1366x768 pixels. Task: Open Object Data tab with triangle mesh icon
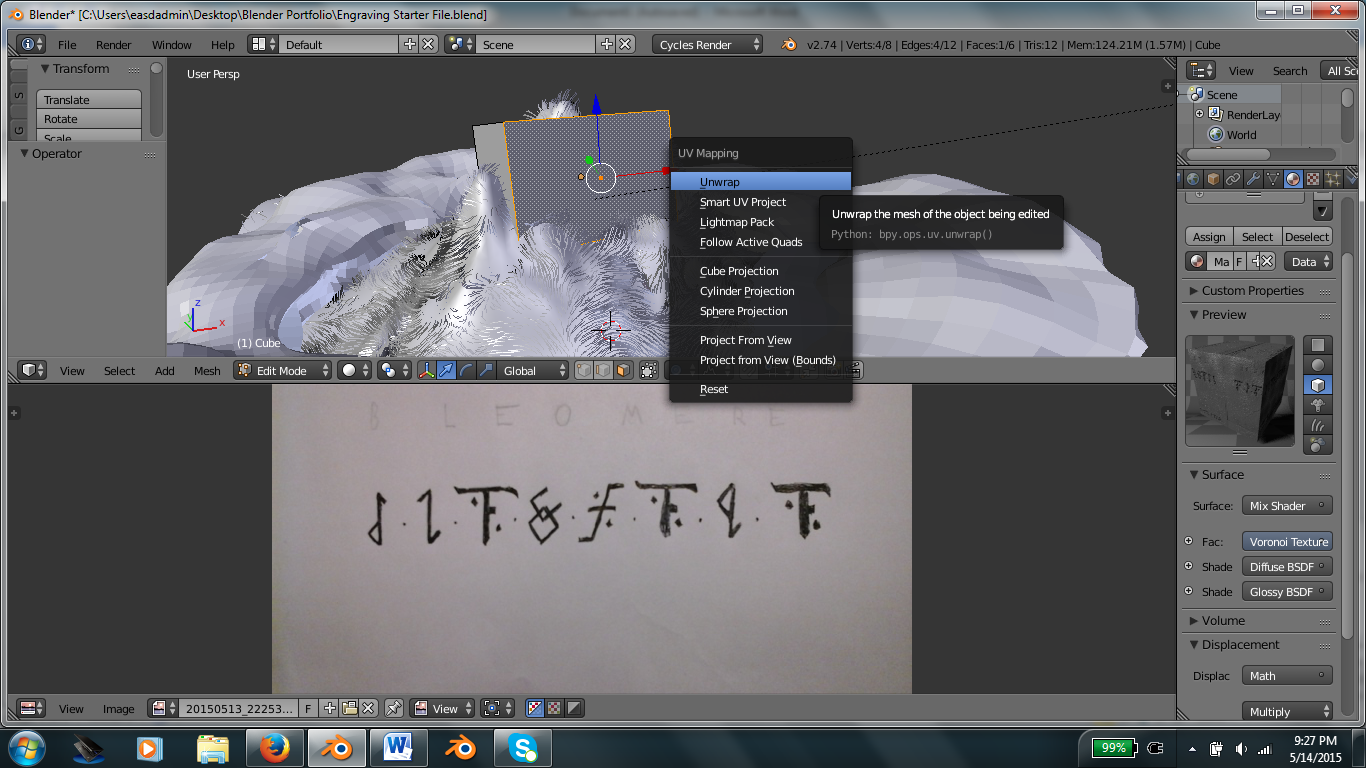pos(1273,179)
